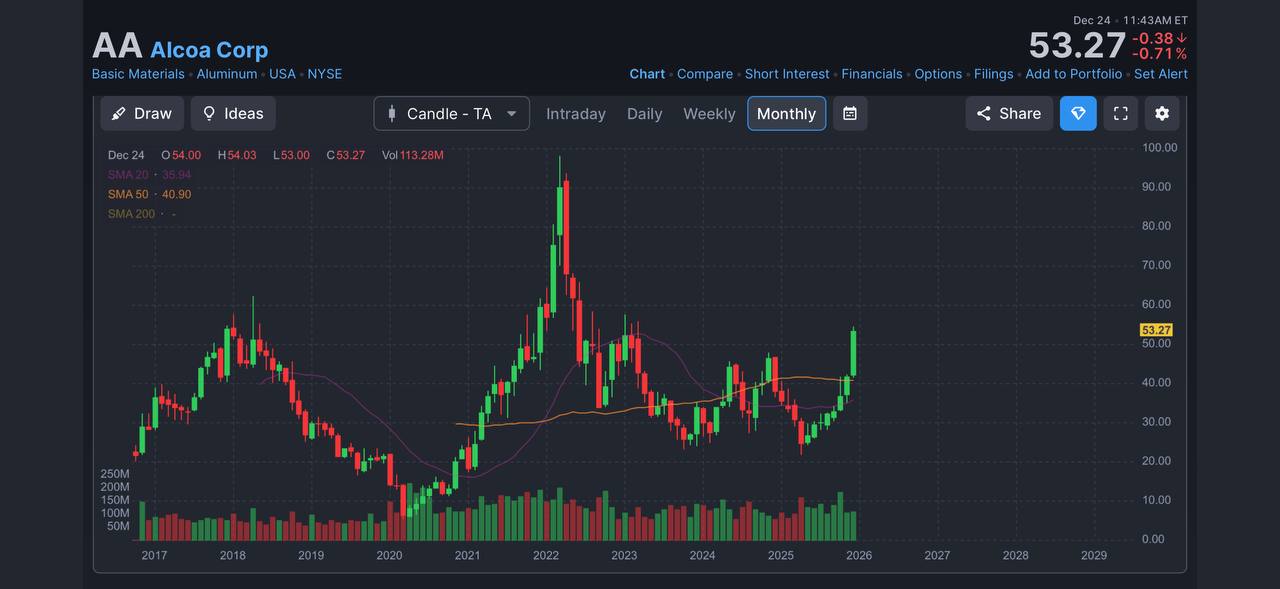Image resolution: width=1280 pixels, height=589 pixels.
Task: Open the Compare tab
Action: pos(705,74)
